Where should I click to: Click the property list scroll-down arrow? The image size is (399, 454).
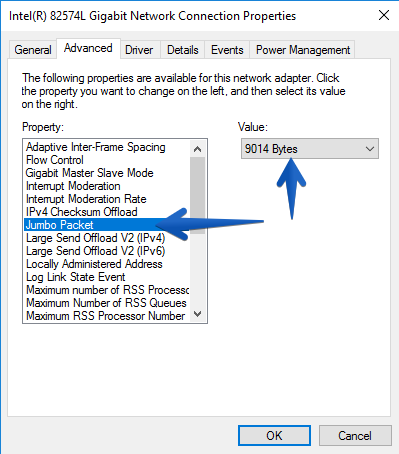(198, 314)
